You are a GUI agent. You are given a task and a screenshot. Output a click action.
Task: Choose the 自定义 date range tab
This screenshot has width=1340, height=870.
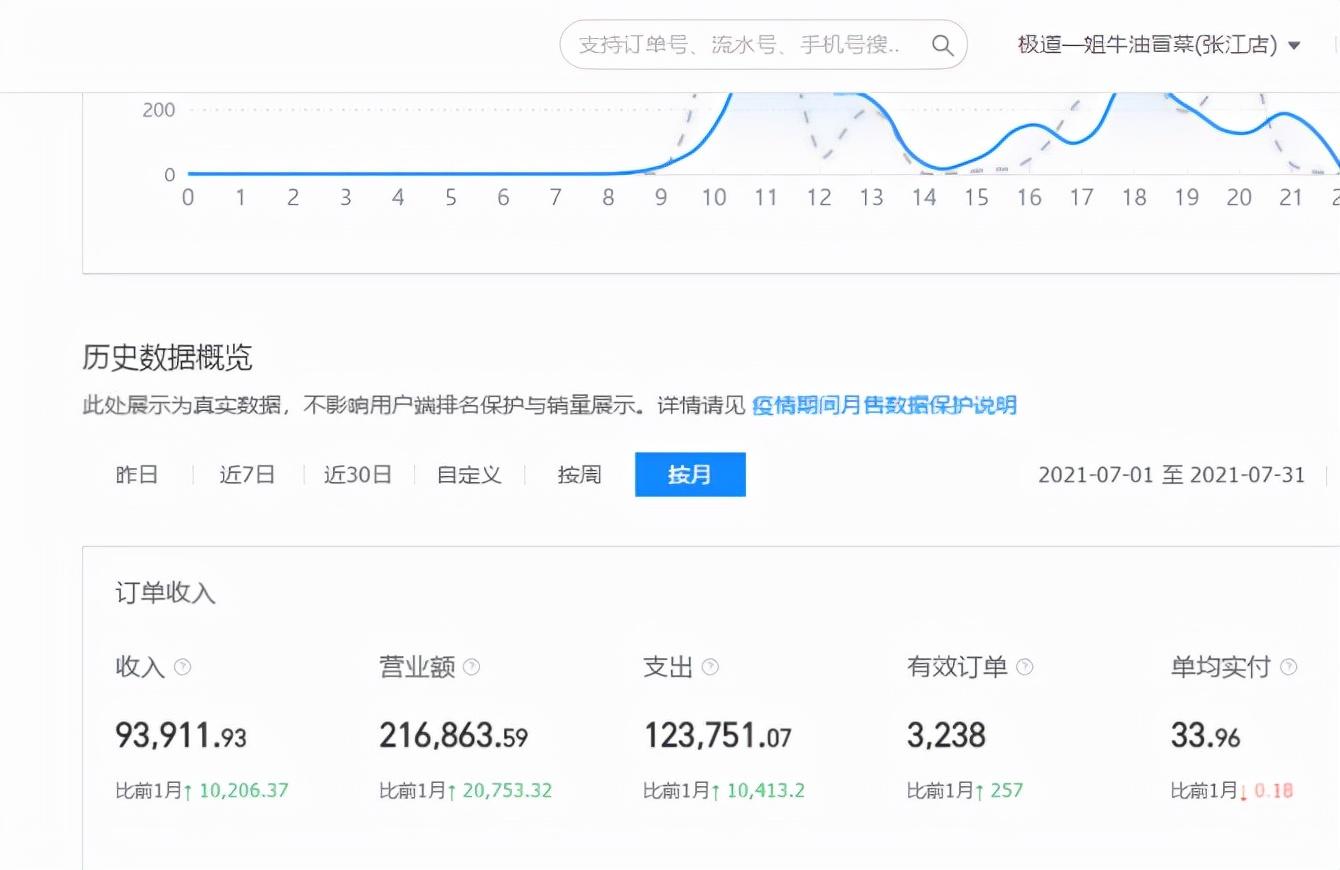pyautogui.click(x=469, y=474)
